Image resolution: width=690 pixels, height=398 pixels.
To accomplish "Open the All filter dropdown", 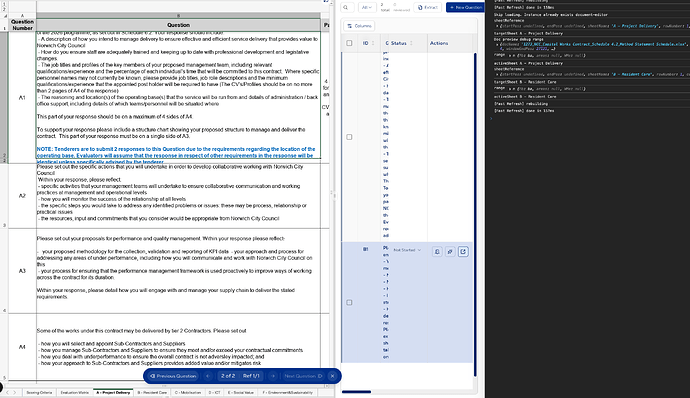I will coord(367,7).
